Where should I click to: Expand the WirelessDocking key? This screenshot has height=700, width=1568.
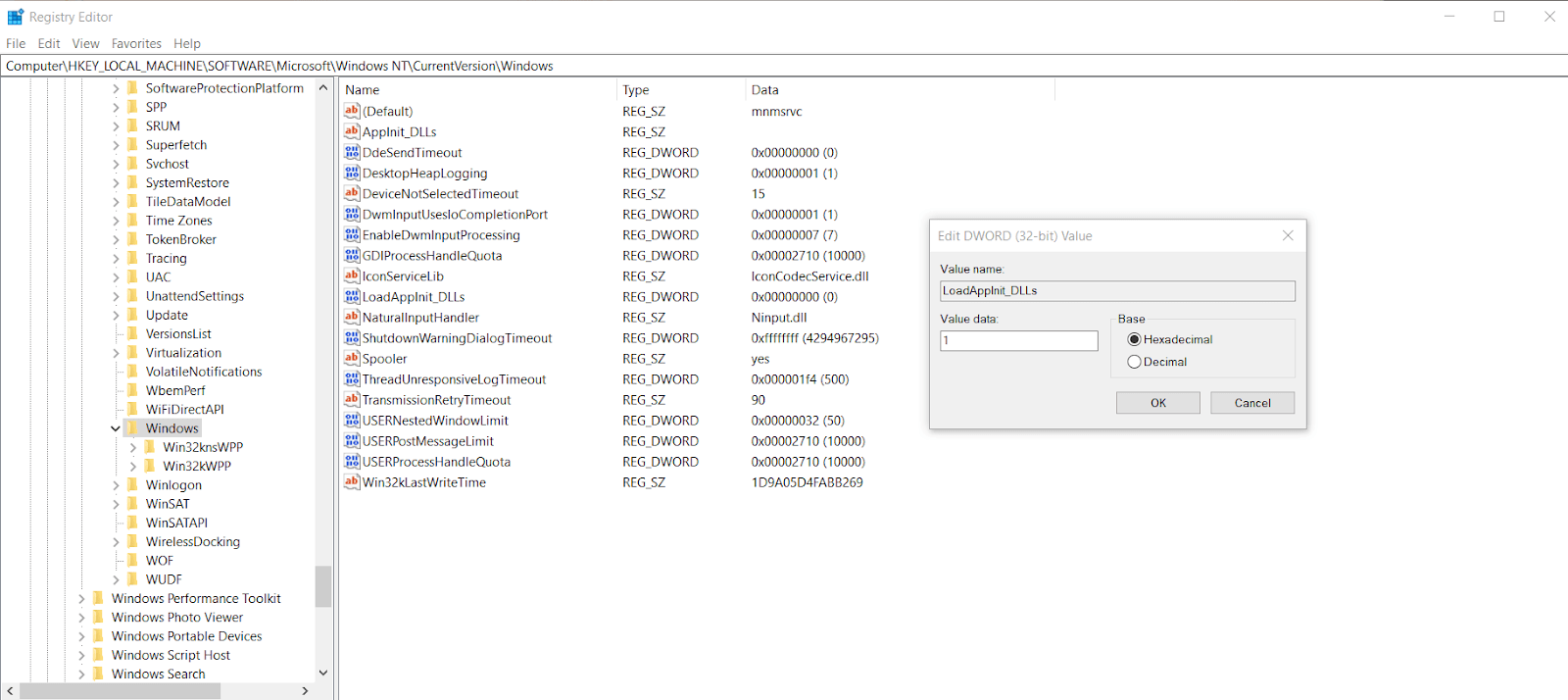(116, 541)
